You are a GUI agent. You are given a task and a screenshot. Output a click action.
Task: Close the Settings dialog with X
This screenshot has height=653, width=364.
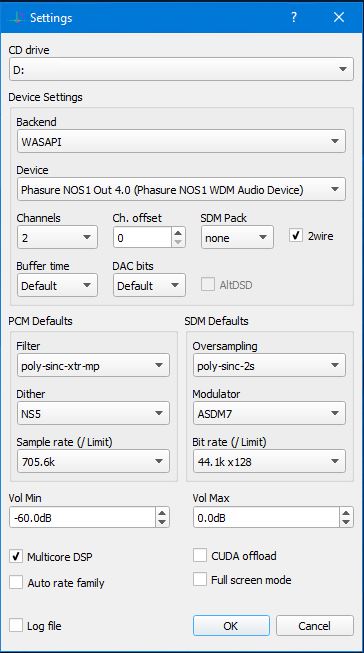(339, 17)
